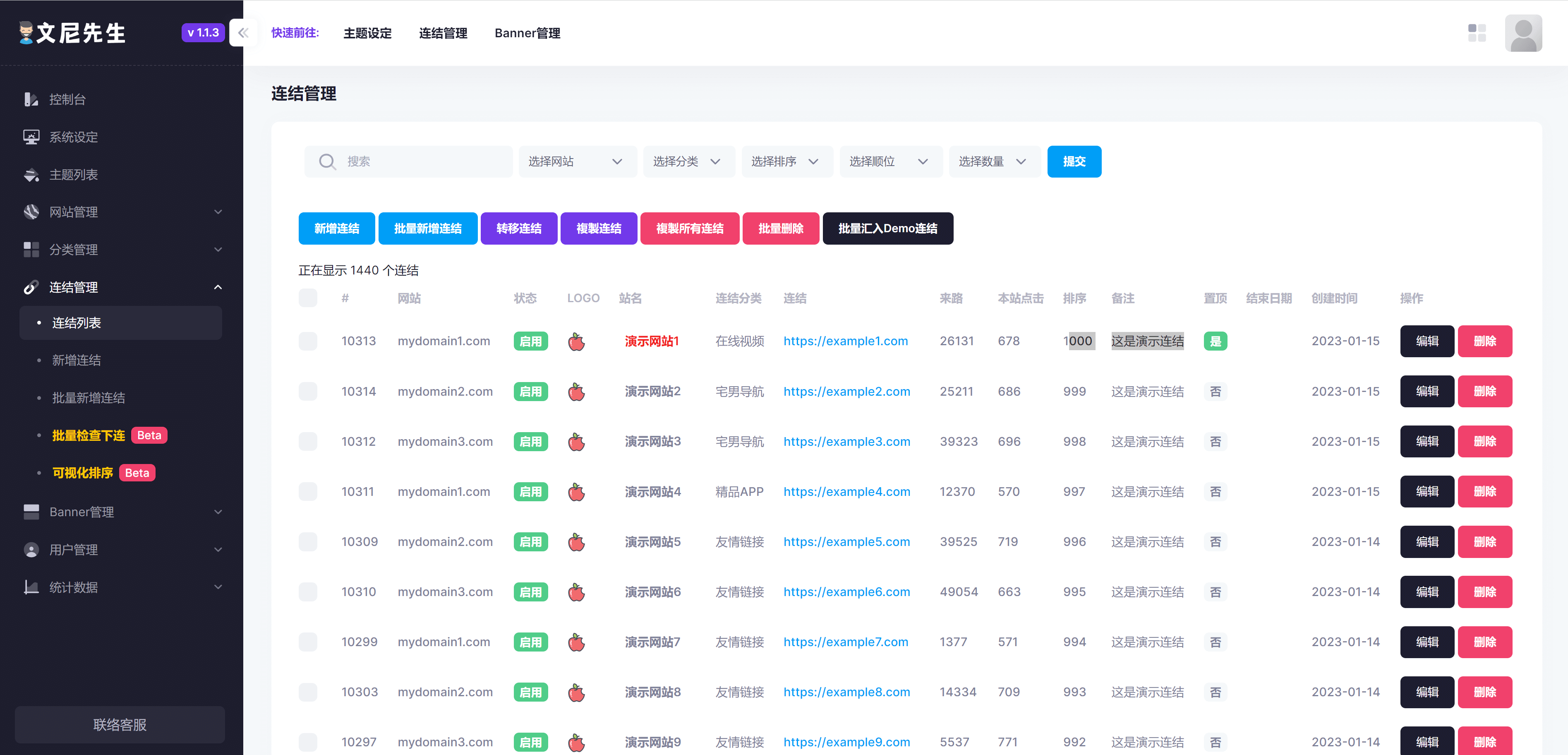Click the 批量汇入Demo连结 button

pyautogui.click(x=887, y=228)
